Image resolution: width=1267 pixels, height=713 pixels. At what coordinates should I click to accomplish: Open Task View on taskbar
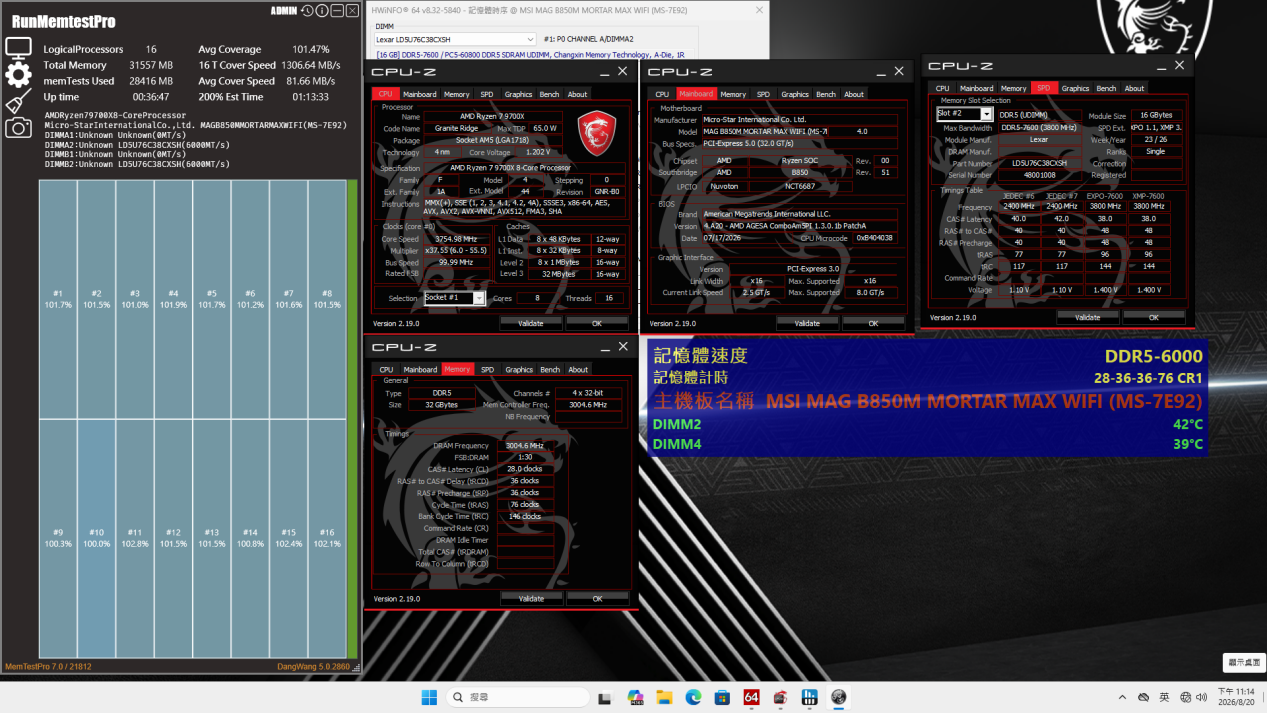click(605, 697)
